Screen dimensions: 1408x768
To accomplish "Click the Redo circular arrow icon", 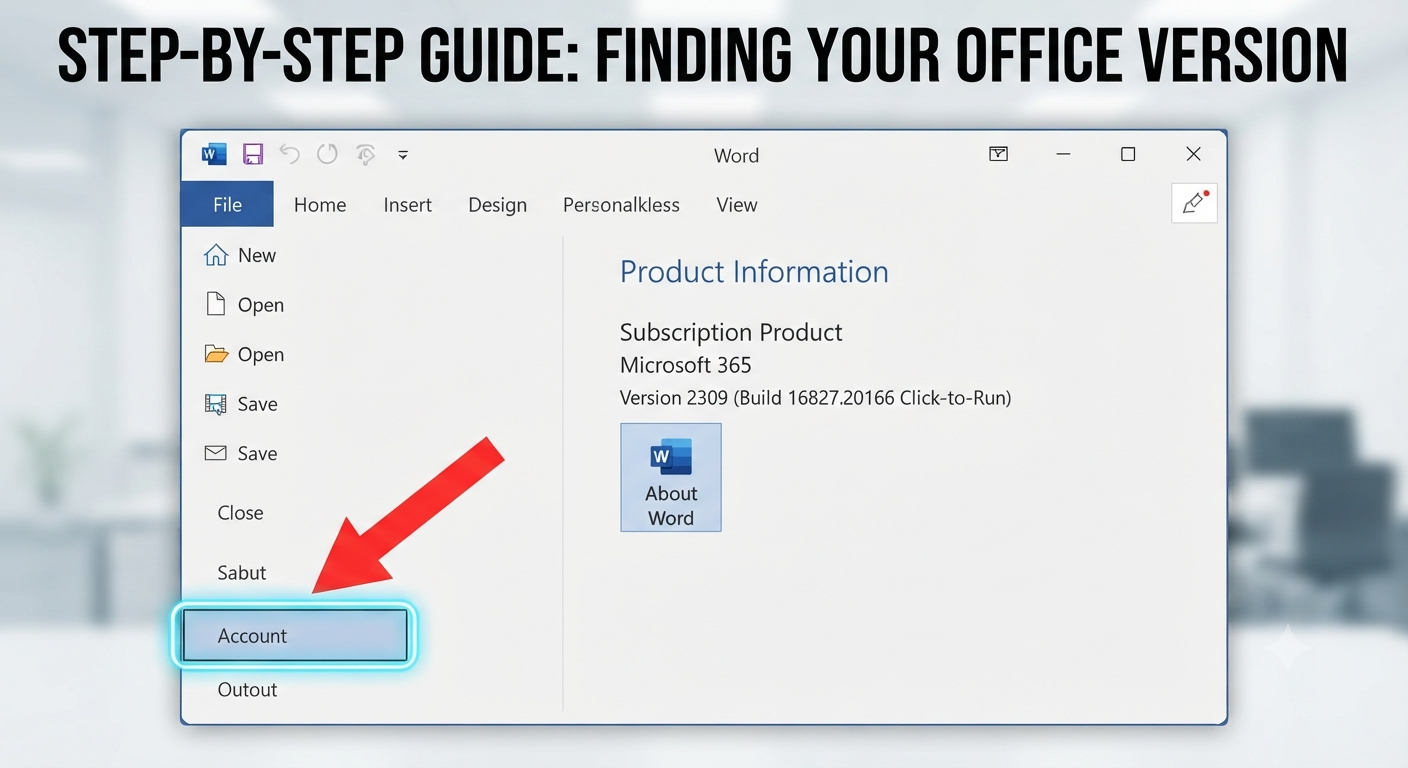I will pos(327,154).
